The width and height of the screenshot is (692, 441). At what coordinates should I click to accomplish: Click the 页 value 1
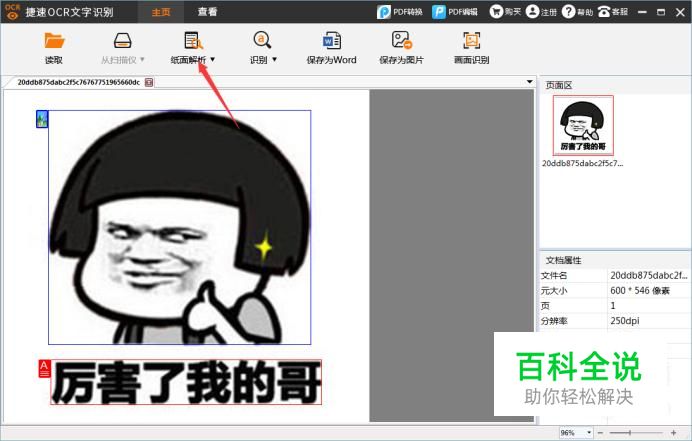(x=613, y=306)
